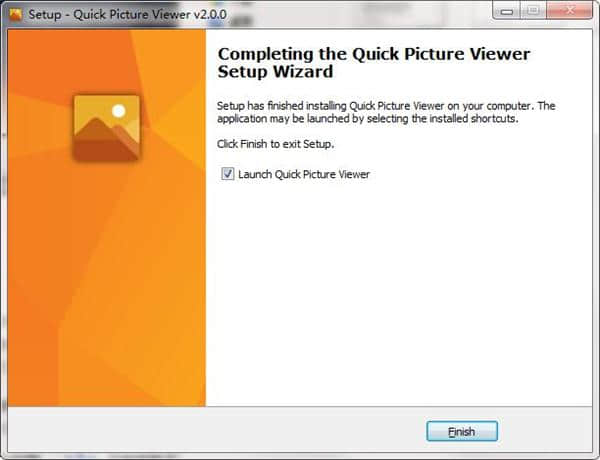The width and height of the screenshot is (600, 460).
Task: Click the "Completing the Quick Picture Viewer" heading line
Action: click(x=374, y=54)
